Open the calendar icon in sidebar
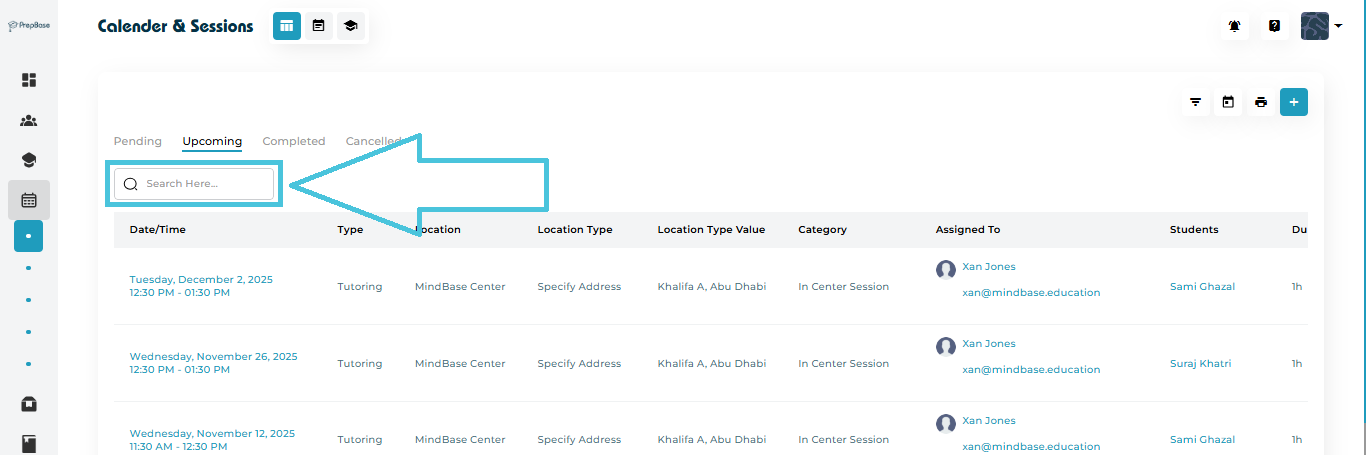This screenshot has width=1366, height=455. 29,200
